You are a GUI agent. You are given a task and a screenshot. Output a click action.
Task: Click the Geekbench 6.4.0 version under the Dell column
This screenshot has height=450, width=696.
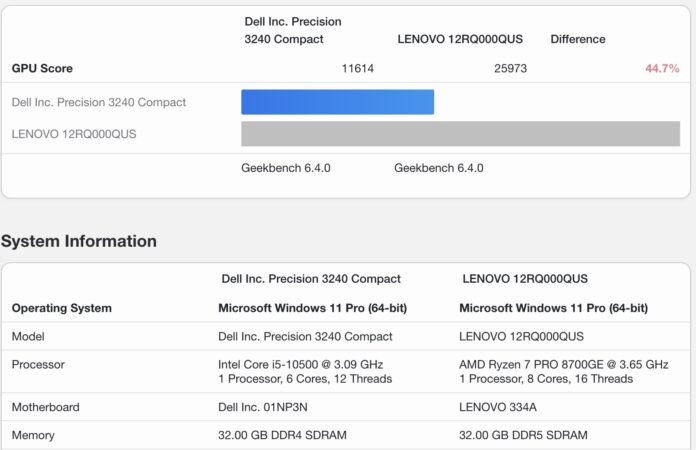pos(286,168)
